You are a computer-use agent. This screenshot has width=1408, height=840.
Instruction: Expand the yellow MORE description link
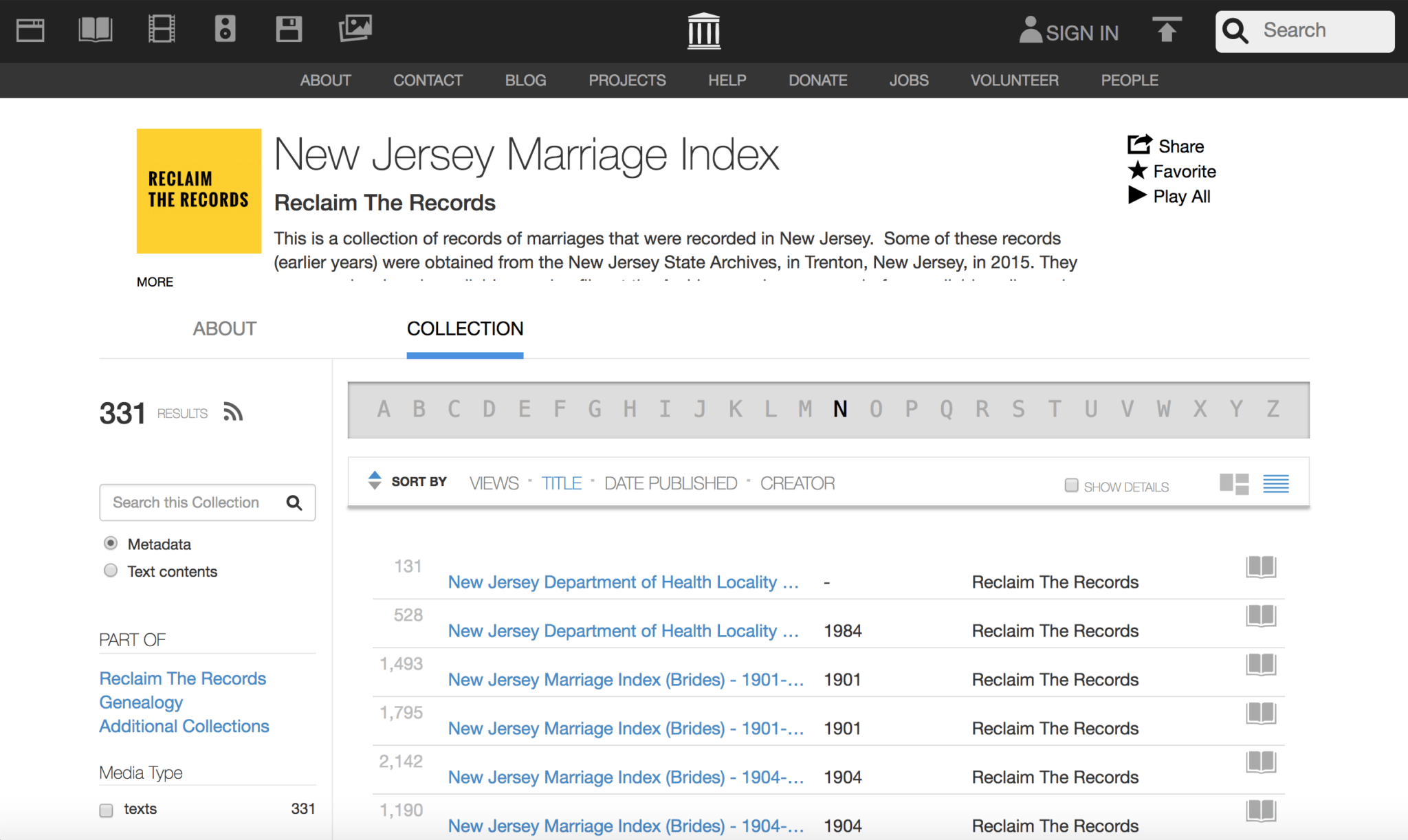(x=155, y=281)
